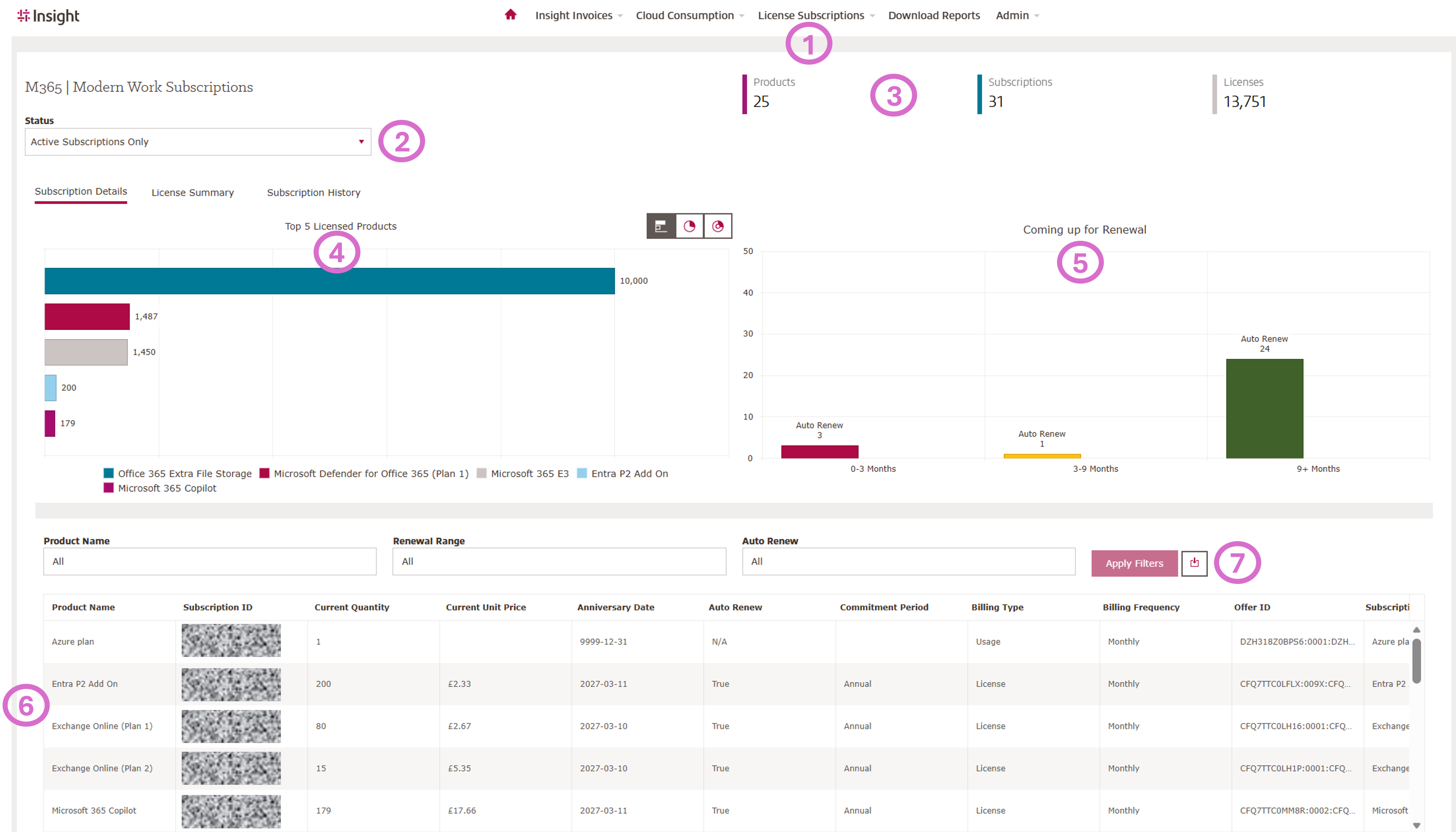Click the Licenses count tile showing 13,751

pyautogui.click(x=1240, y=94)
